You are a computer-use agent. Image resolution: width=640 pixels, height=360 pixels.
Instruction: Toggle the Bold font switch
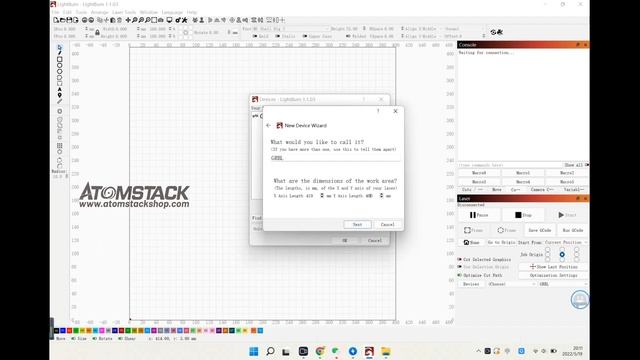pyautogui.click(x=255, y=36)
